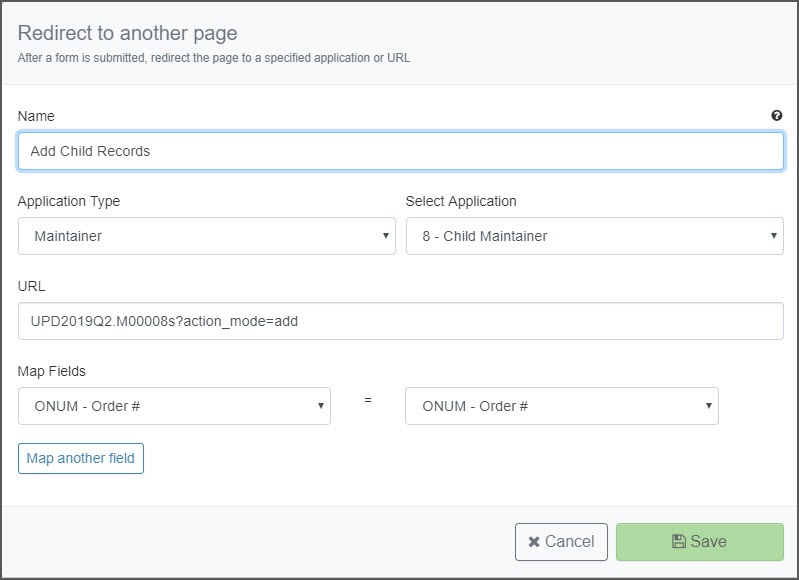Click the help question mark icon

(x=777, y=116)
